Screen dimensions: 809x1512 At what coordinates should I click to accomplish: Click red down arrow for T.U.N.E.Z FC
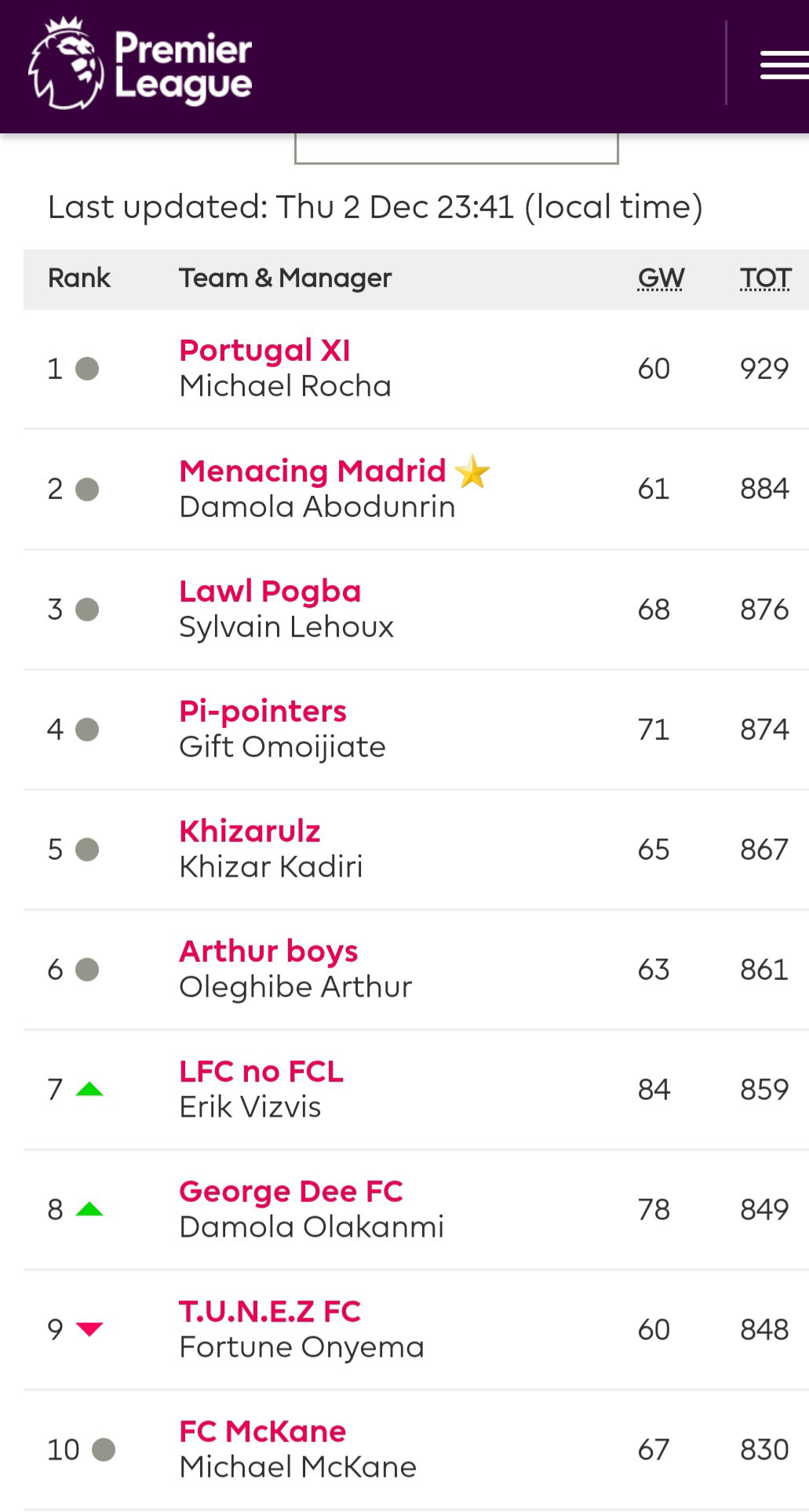(x=89, y=1328)
